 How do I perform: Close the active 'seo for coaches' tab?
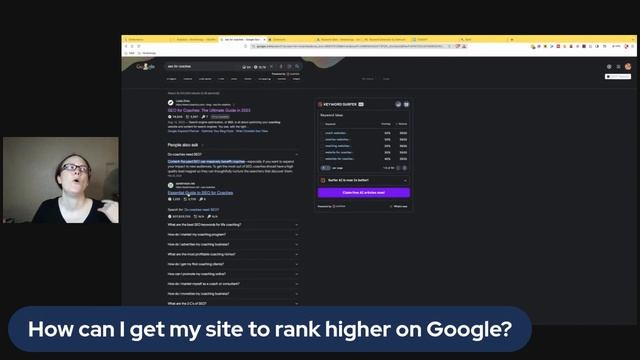[264, 40]
